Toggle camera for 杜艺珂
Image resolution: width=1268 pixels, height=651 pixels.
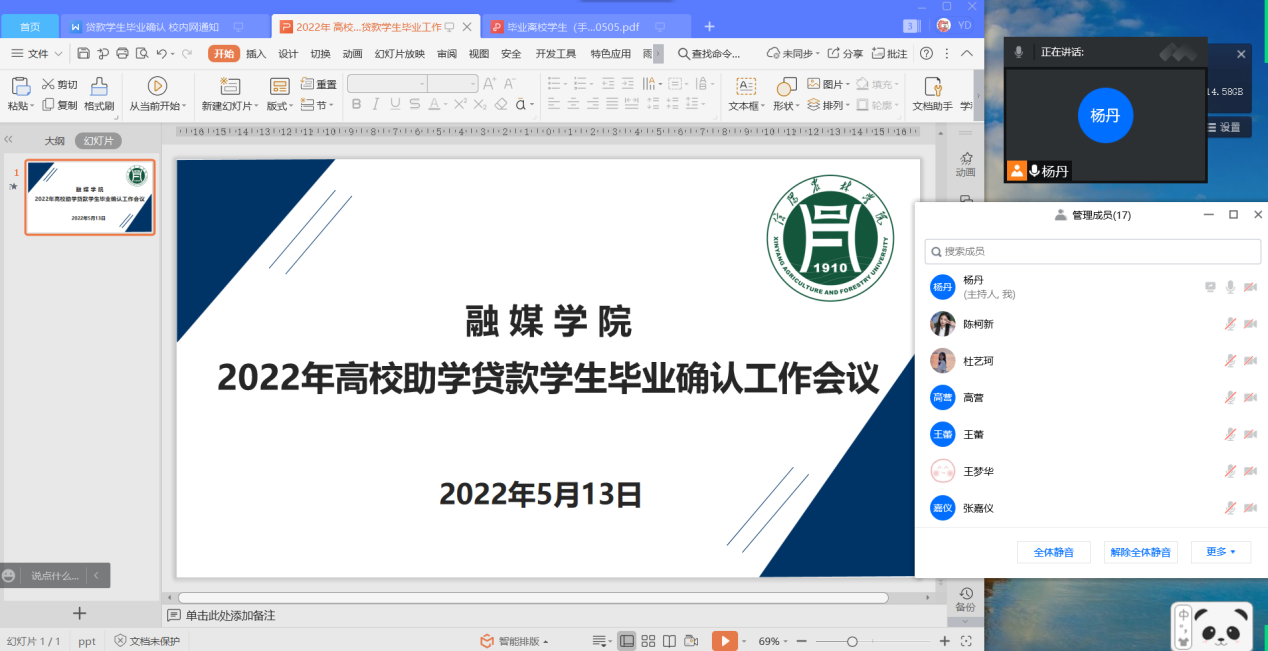[1250, 361]
